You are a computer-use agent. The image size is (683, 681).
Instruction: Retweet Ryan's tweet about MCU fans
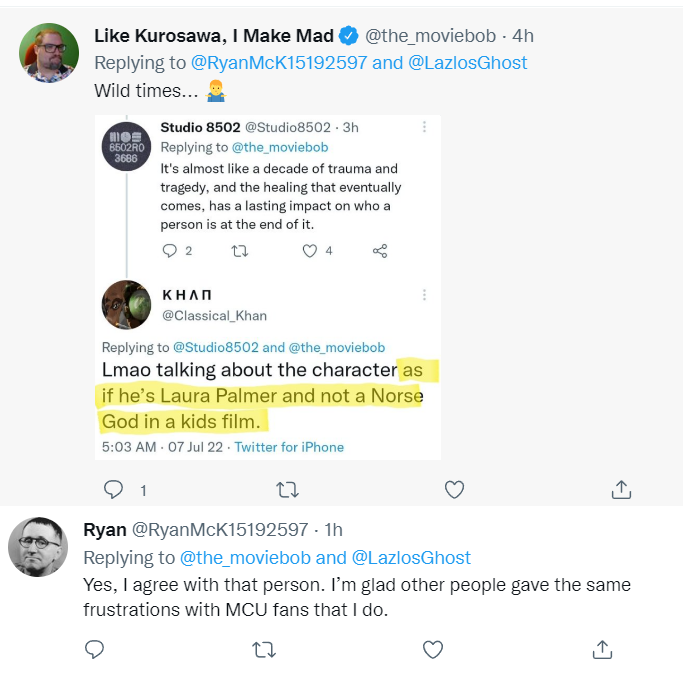click(x=265, y=650)
